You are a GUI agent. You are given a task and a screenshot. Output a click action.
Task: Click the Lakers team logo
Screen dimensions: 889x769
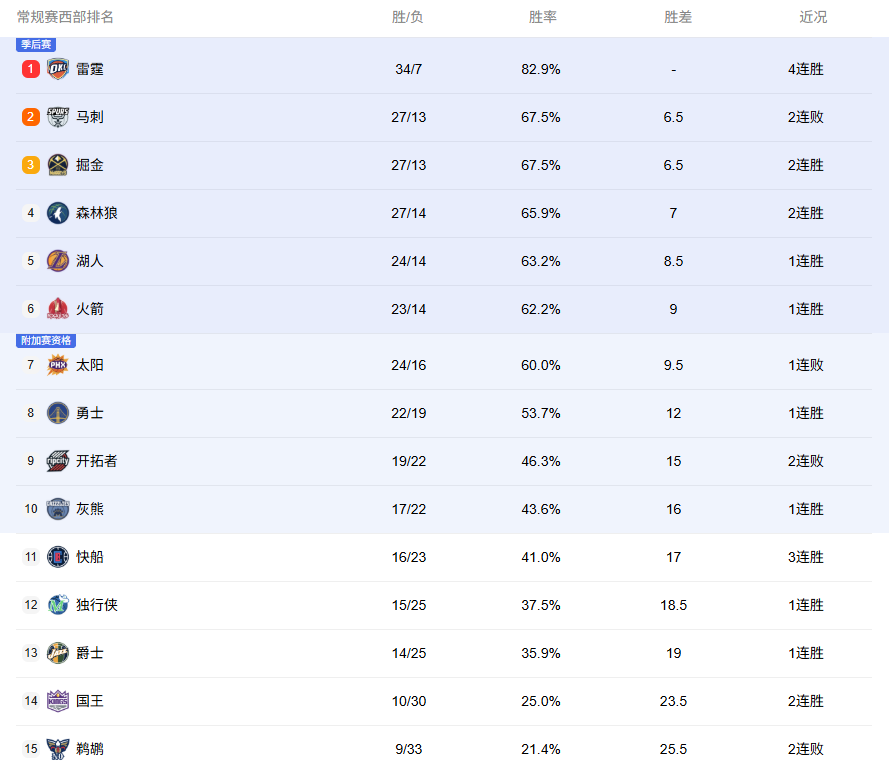(58, 261)
